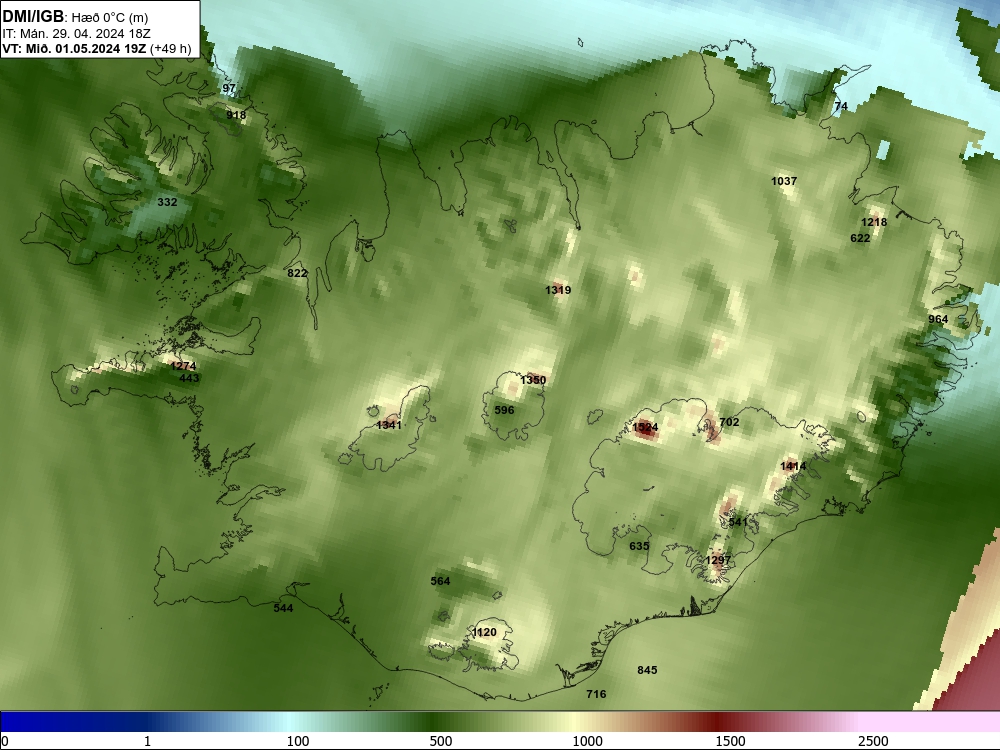
Task: Click the 564 height label
Action: coord(440,581)
